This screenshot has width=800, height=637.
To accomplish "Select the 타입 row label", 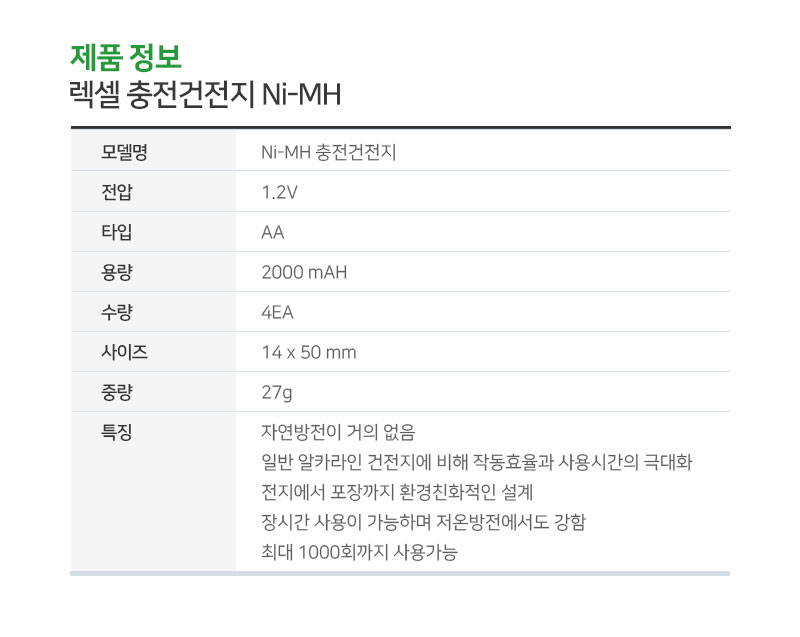I will [x=117, y=232].
